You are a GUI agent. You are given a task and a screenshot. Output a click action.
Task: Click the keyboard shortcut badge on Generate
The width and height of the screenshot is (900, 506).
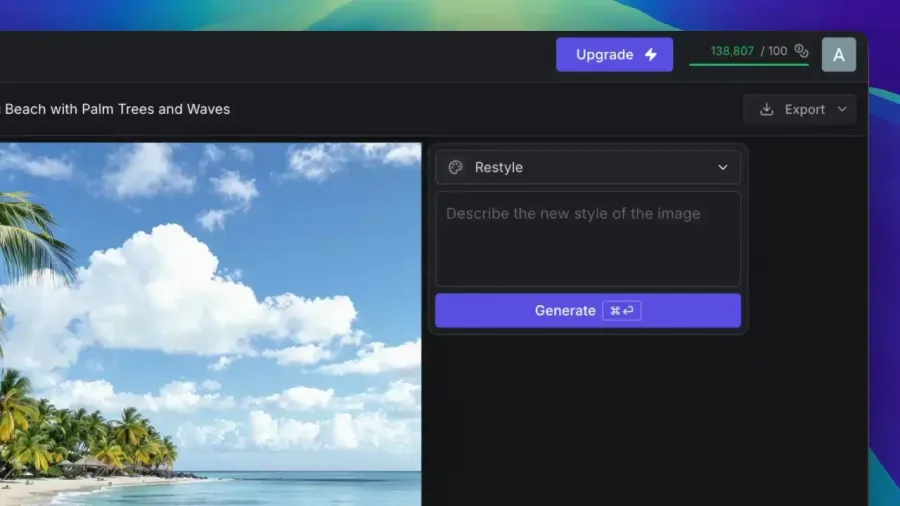click(621, 311)
